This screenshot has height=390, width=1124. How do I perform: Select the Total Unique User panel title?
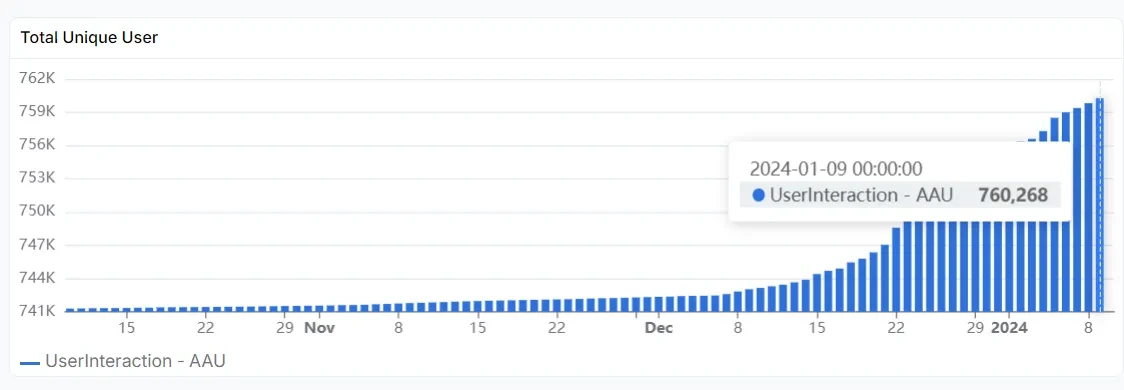tap(89, 38)
